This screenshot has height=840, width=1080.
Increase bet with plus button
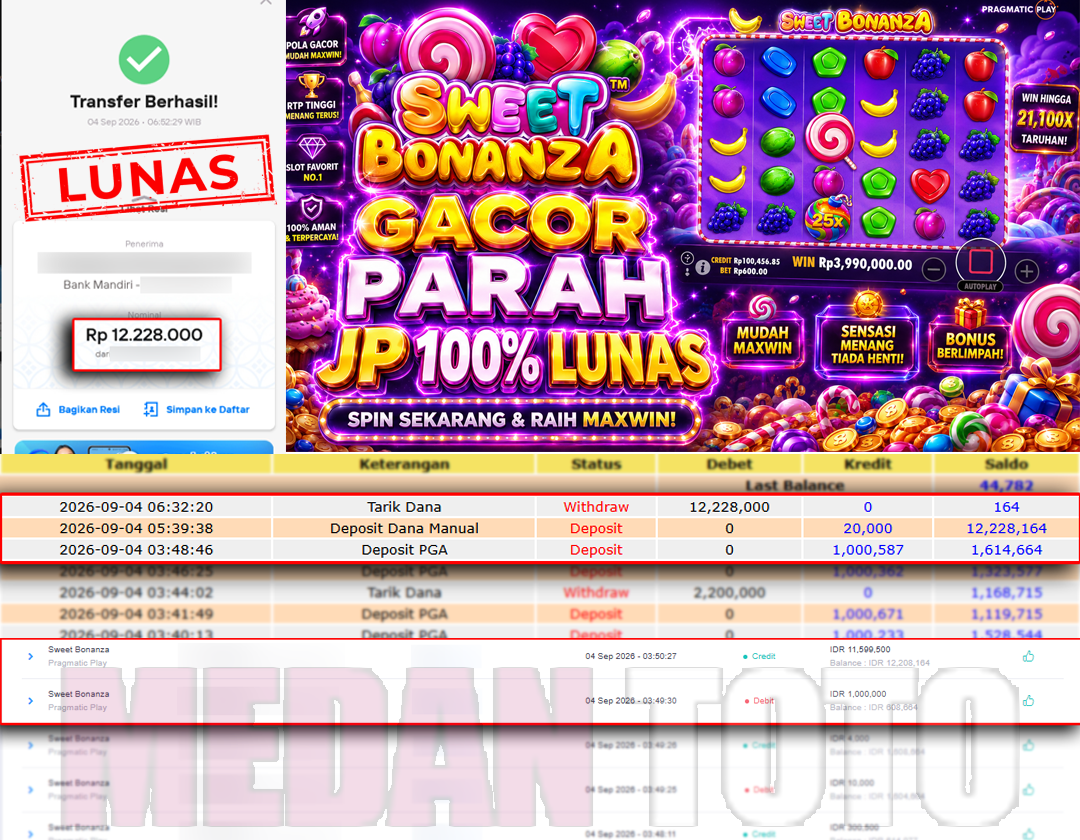coord(1026,271)
